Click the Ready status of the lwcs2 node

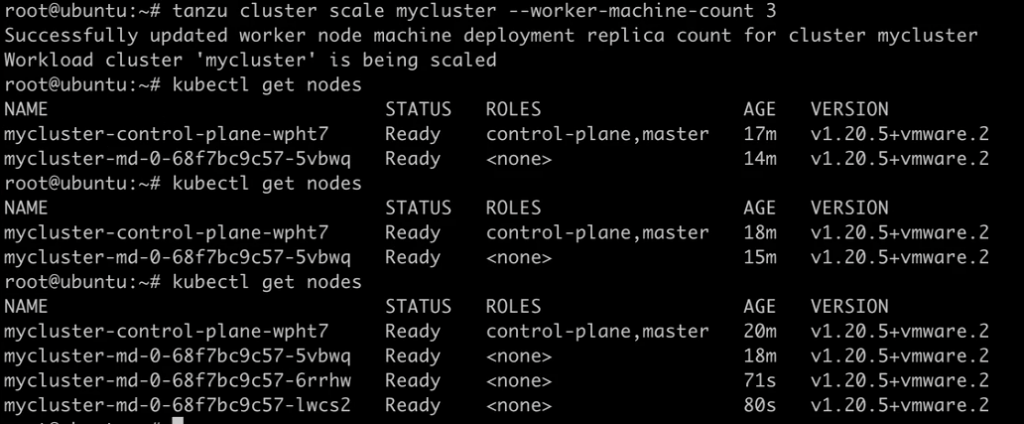tap(412, 405)
